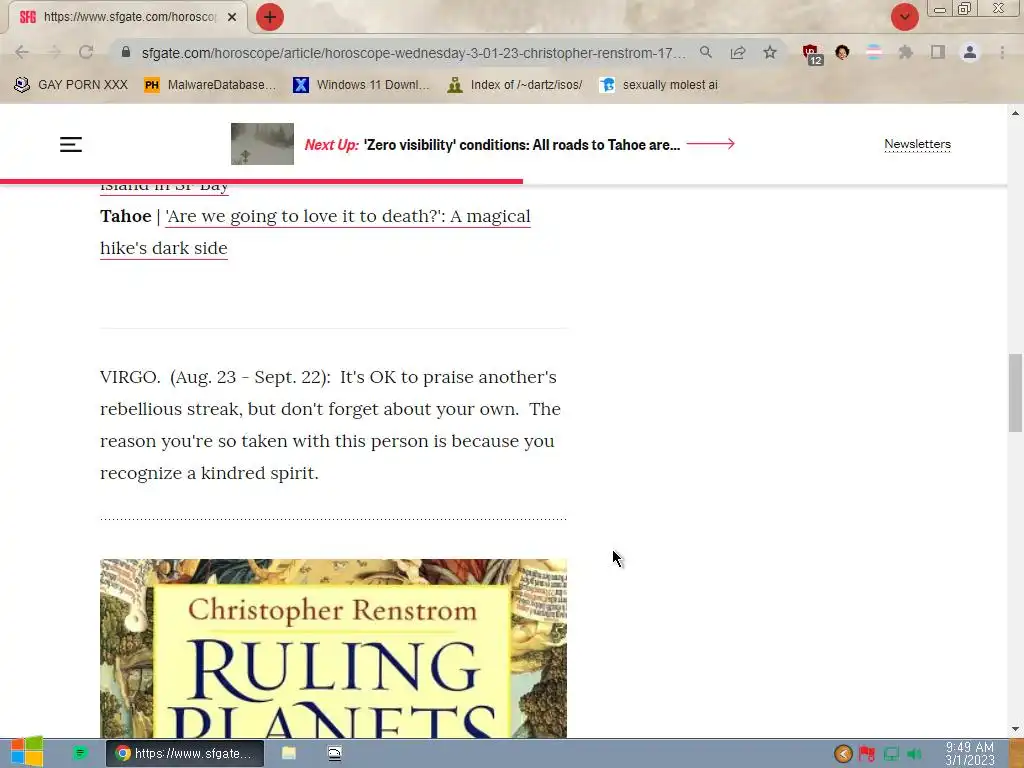Open the MalwareDatabase bookmark

210,85
